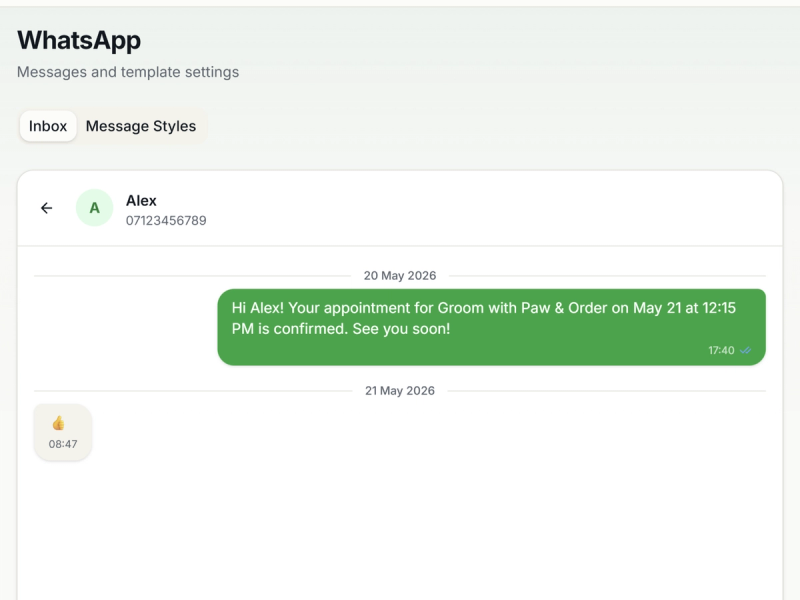Screen dimensions: 800x600
Task: Click the 17:40 sent timestamp
Action: click(721, 350)
